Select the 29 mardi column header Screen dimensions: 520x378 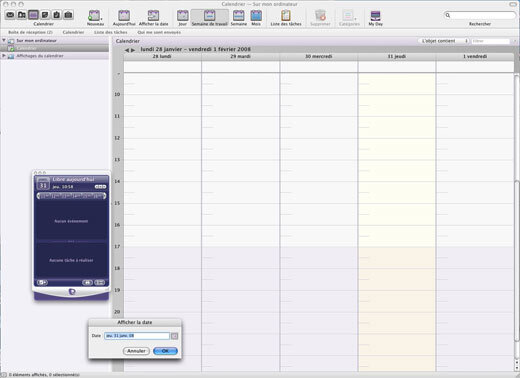point(240,56)
